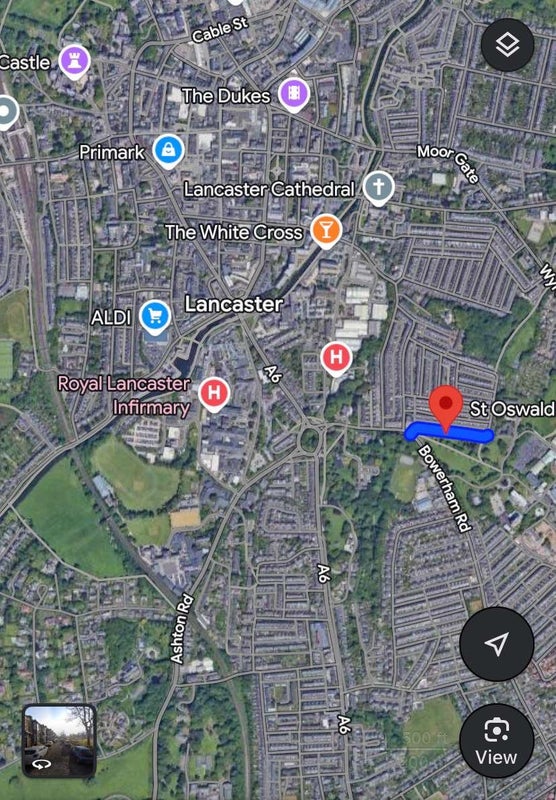Select the Primark shopping bag pin

point(168,152)
